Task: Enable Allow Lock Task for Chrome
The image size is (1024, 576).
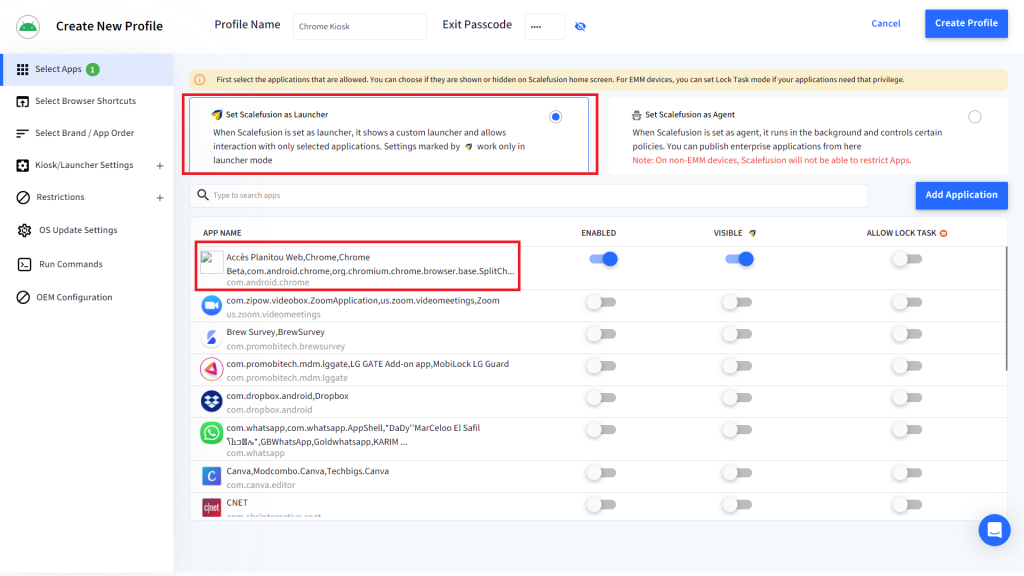Action: point(907,259)
